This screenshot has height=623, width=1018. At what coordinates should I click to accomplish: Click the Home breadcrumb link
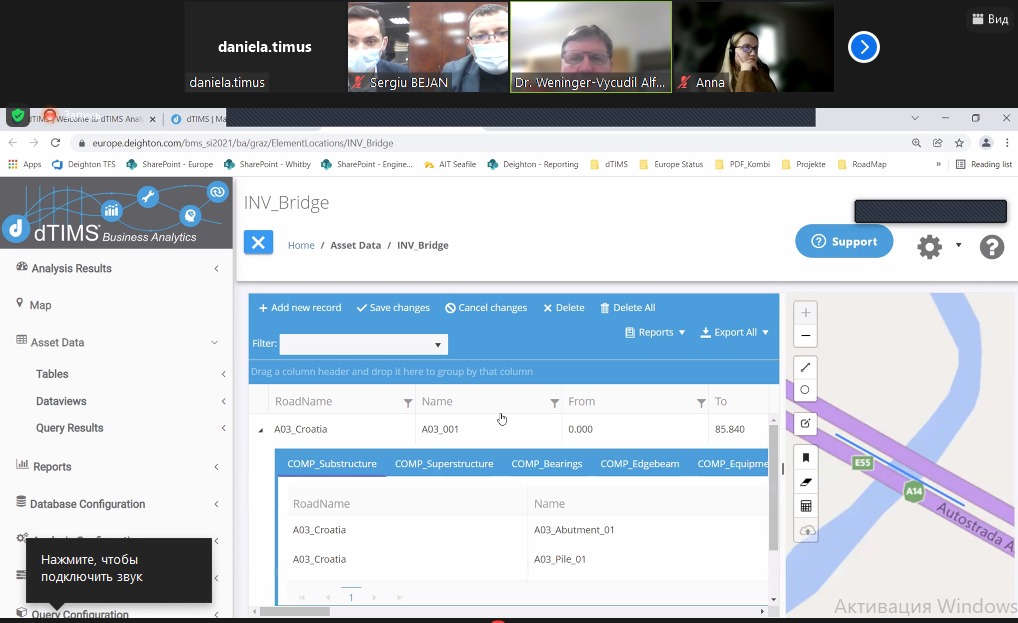tap(301, 245)
